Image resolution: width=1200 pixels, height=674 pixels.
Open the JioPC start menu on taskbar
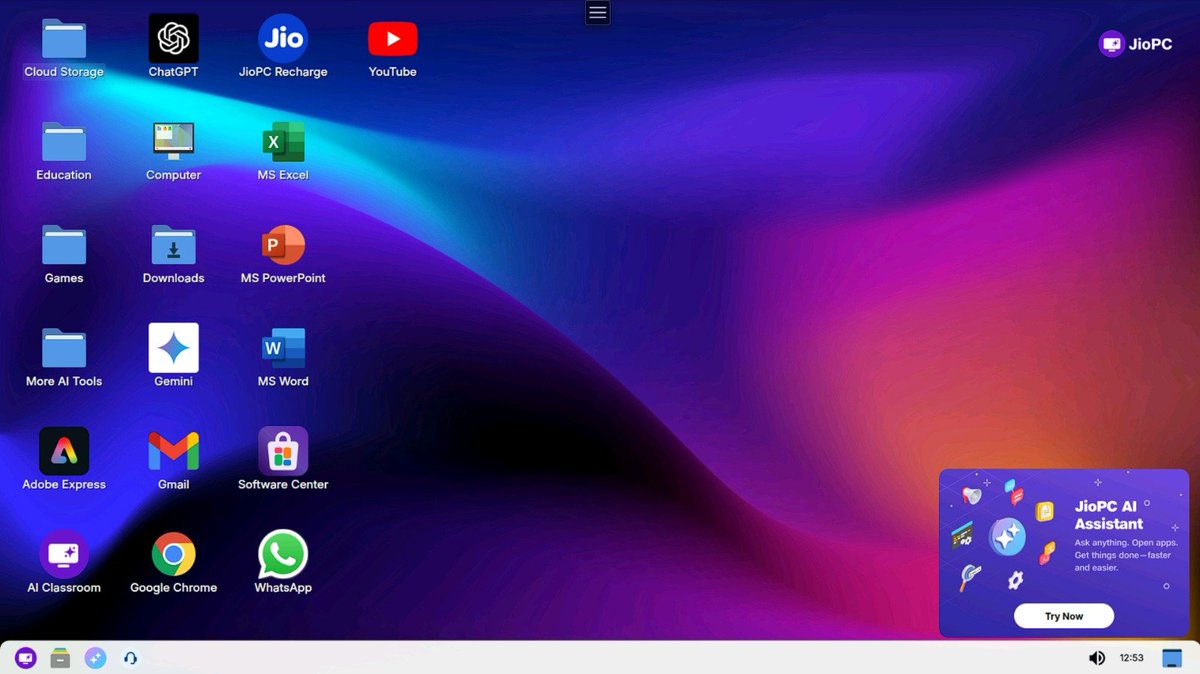point(26,658)
